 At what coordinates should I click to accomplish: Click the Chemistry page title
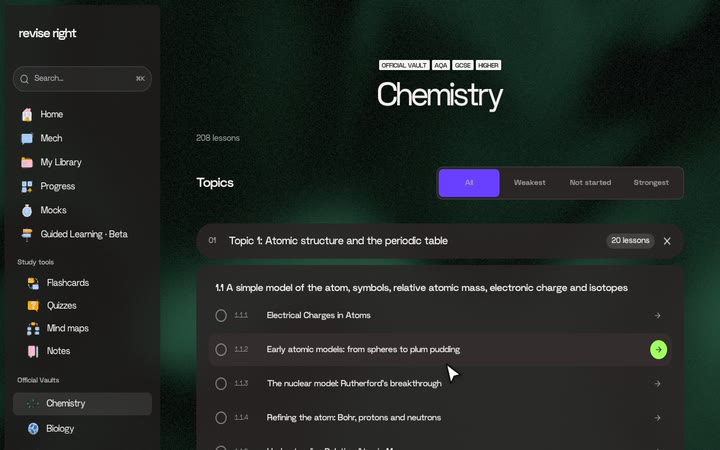440,96
